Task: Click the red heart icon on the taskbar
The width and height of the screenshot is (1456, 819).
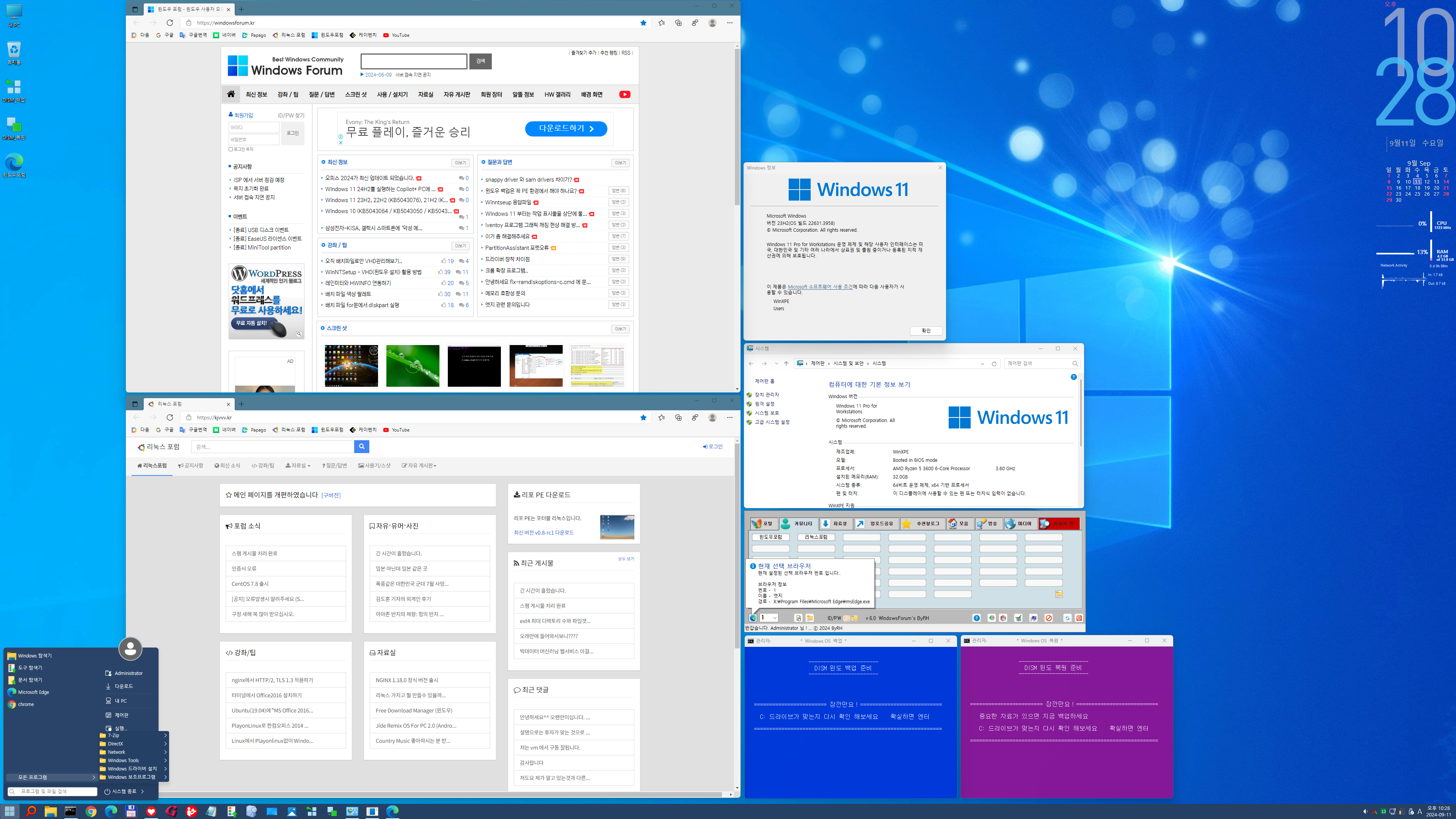Action: 151,812
